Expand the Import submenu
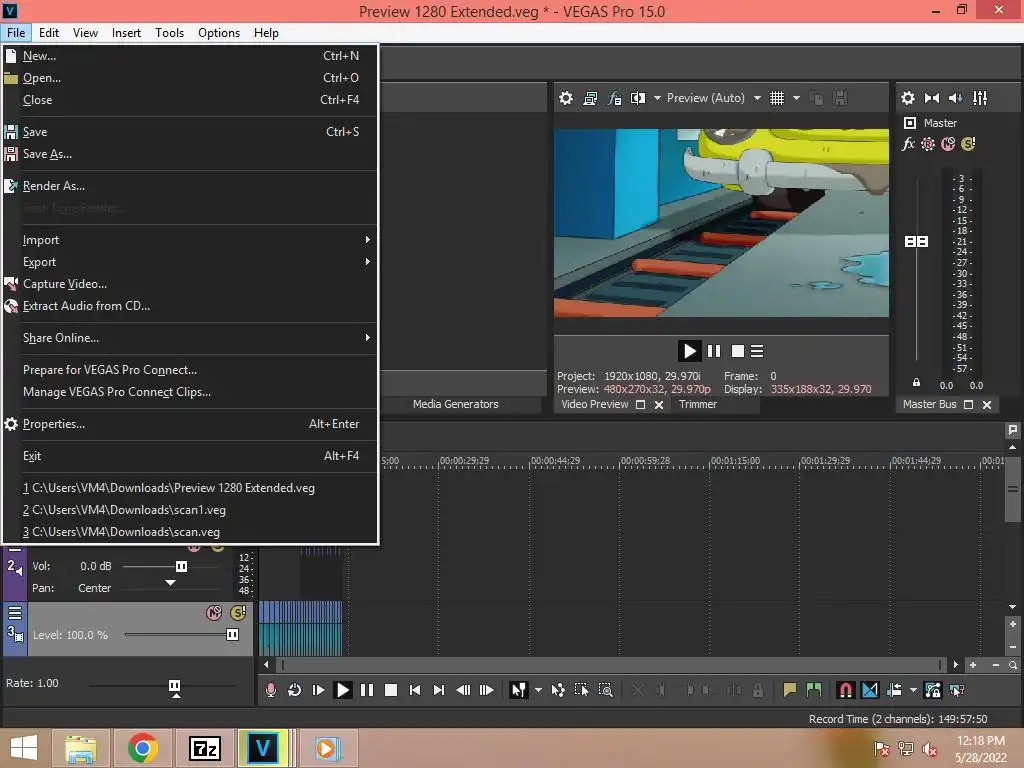The width and height of the screenshot is (1024, 768). [189, 240]
